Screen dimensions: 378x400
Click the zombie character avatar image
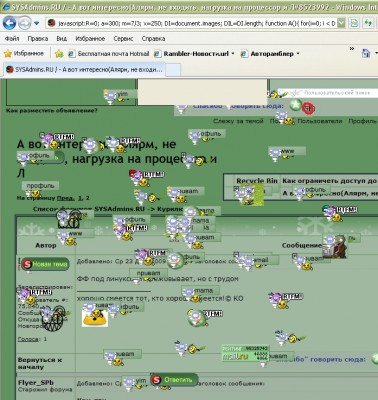pos(336,246)
